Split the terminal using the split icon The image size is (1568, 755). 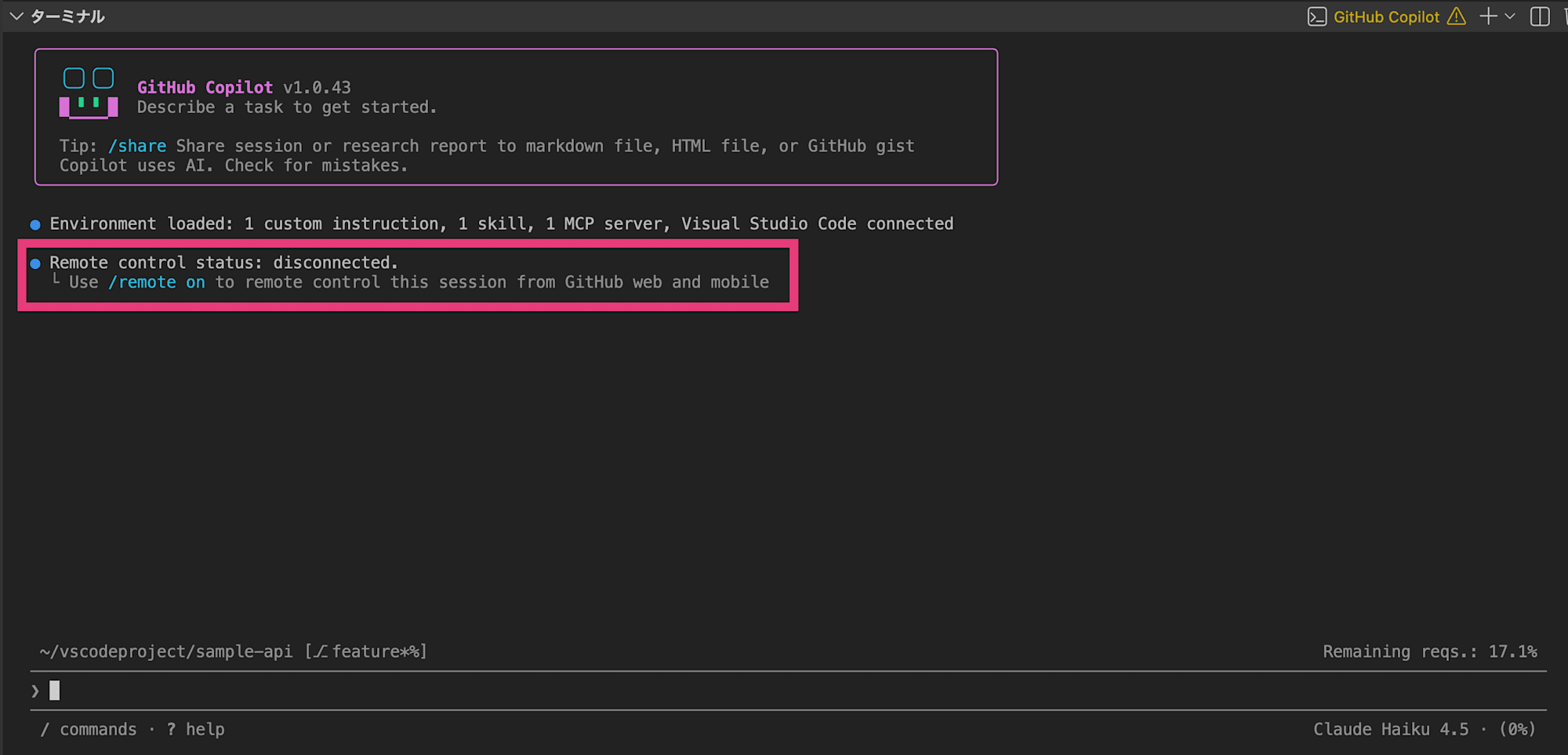(1540, 16)
